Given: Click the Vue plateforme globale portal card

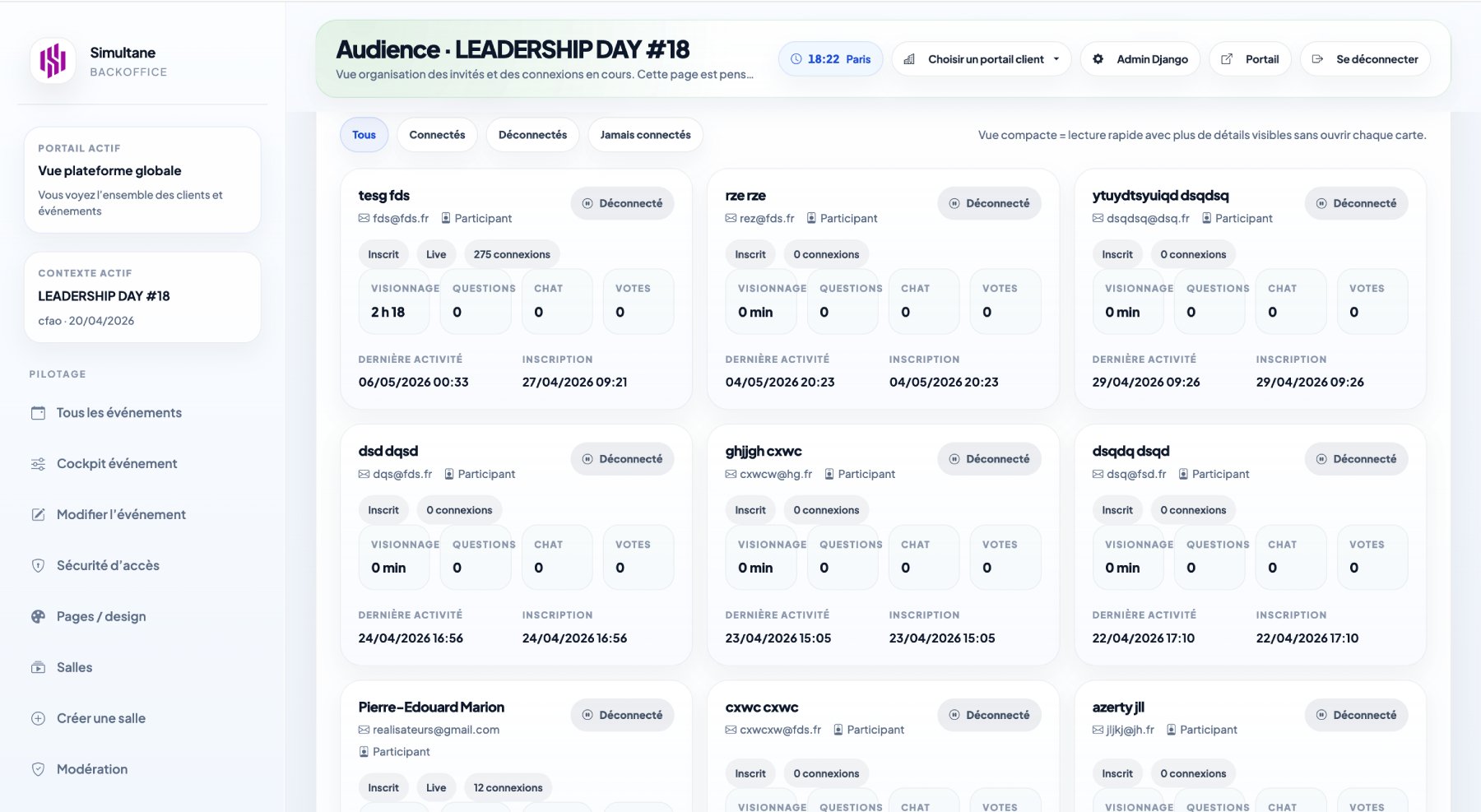Looking at the screenshot, I should [142, 180].
